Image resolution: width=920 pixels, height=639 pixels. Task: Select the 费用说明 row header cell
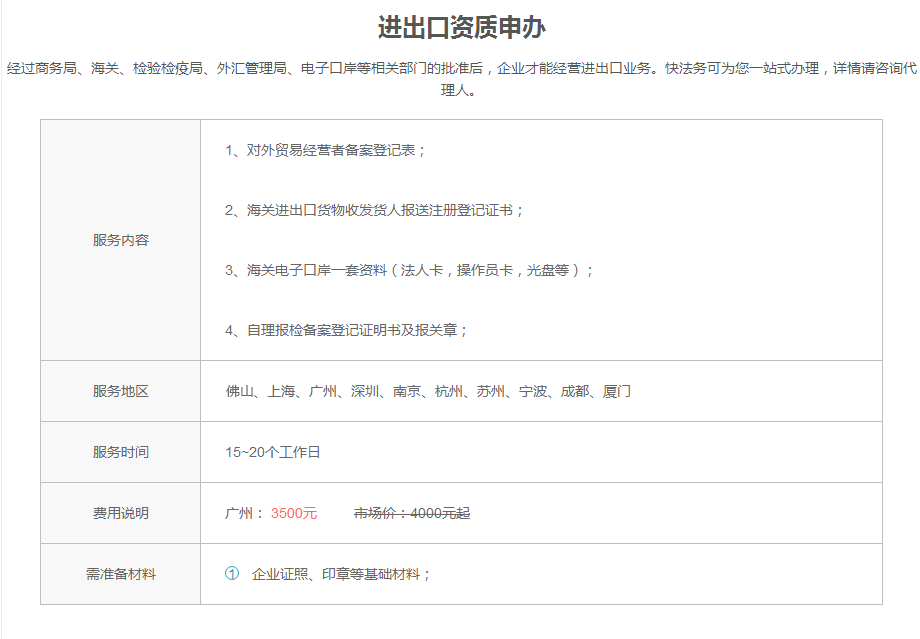[120, 513]
